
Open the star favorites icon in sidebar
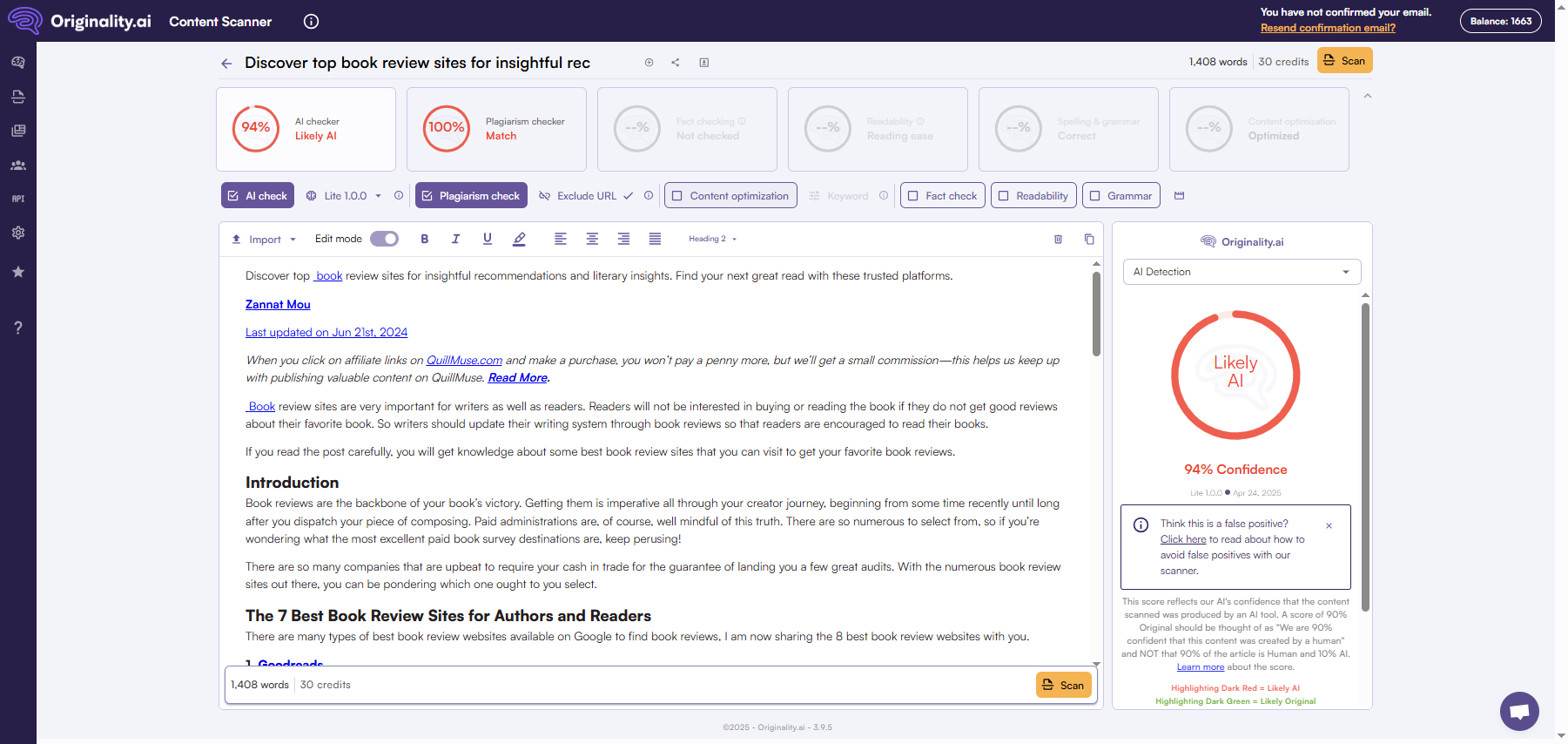click(x=18, y=272)
